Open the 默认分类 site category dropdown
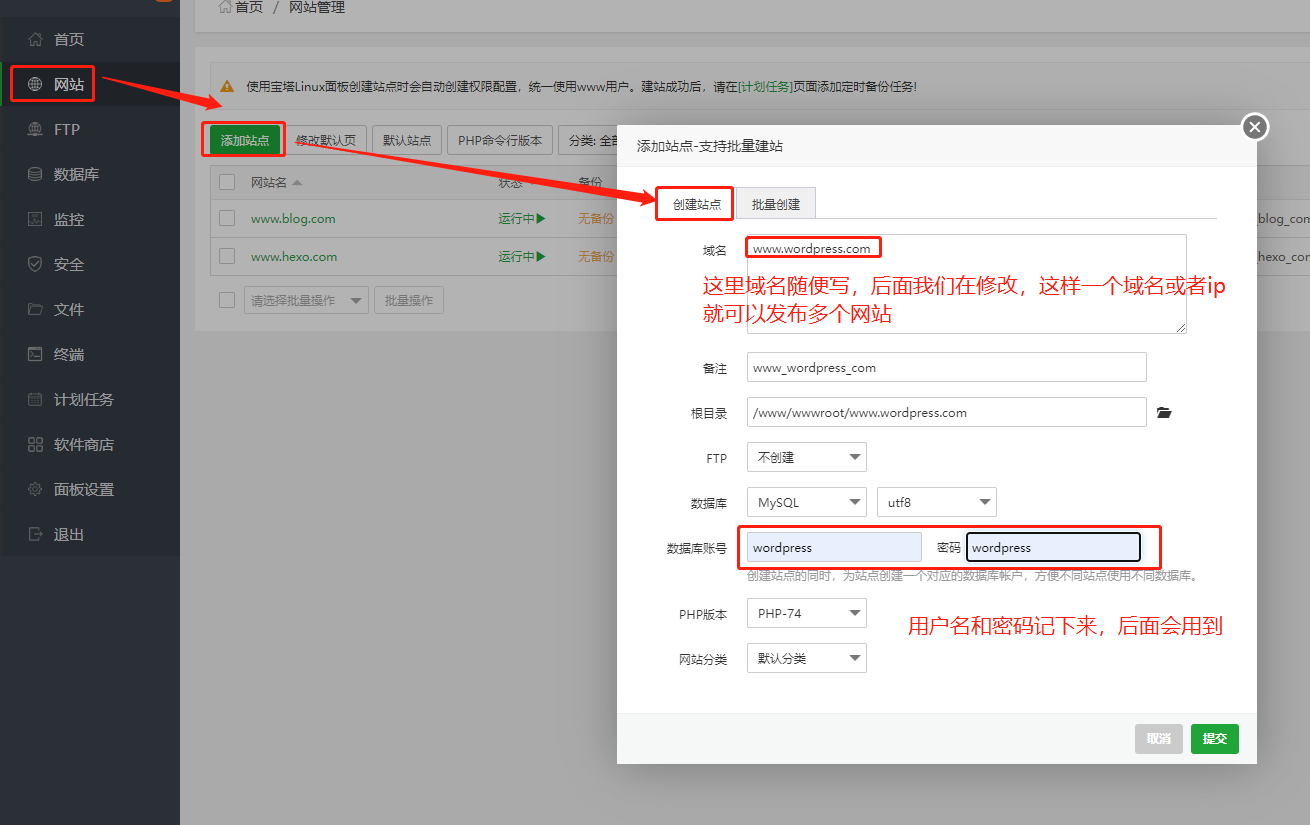Viewport: 1310px width, 825px height. point(806,658)
